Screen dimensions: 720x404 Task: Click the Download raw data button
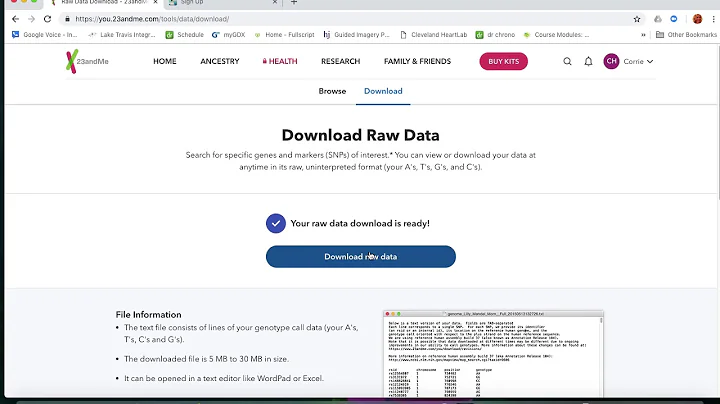point(361,257)
